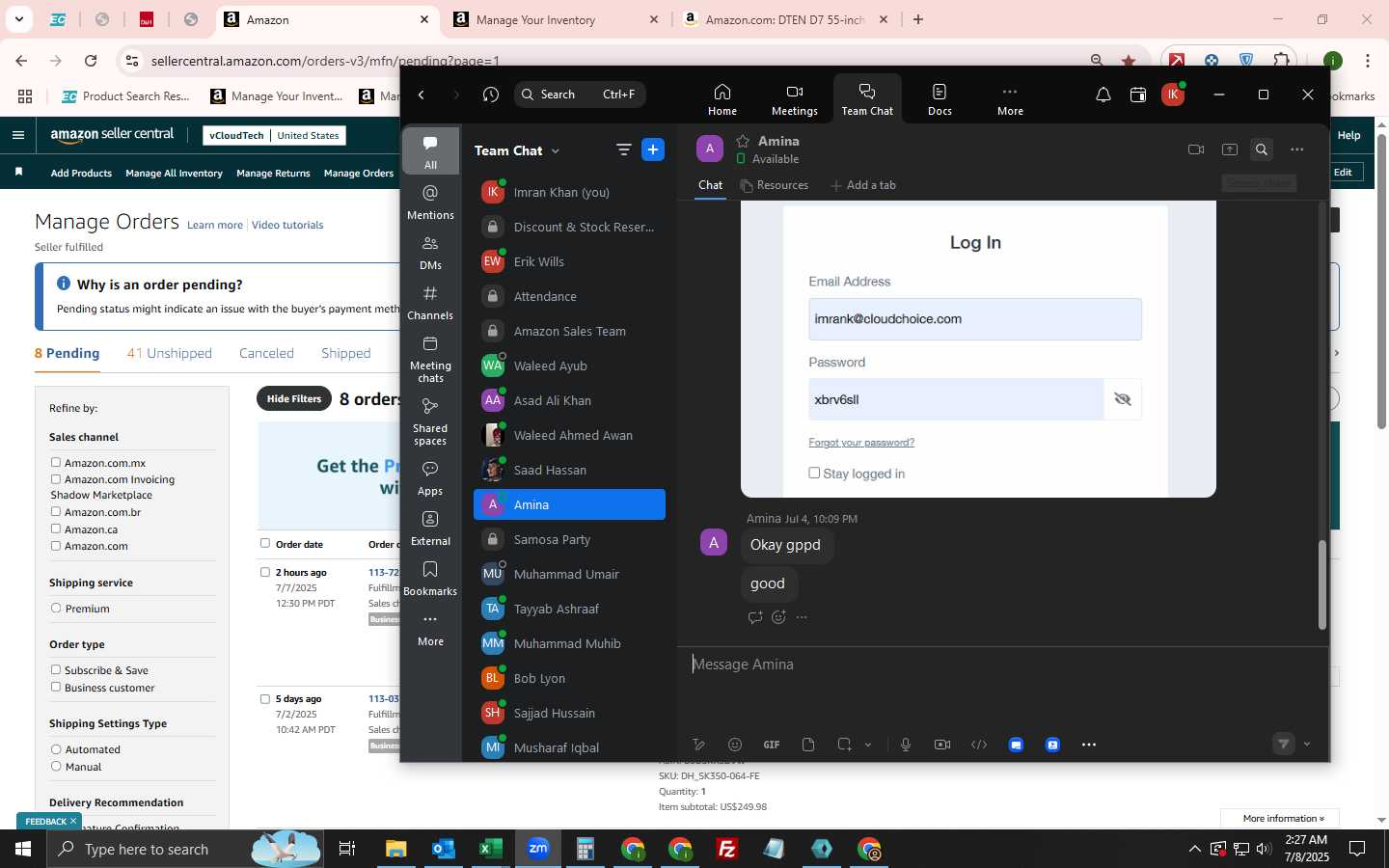Image resolution: width=1389 pixels, height=868 pixels.
Task: Open External contacts in sidebar
Action: (x=430, y=528)
